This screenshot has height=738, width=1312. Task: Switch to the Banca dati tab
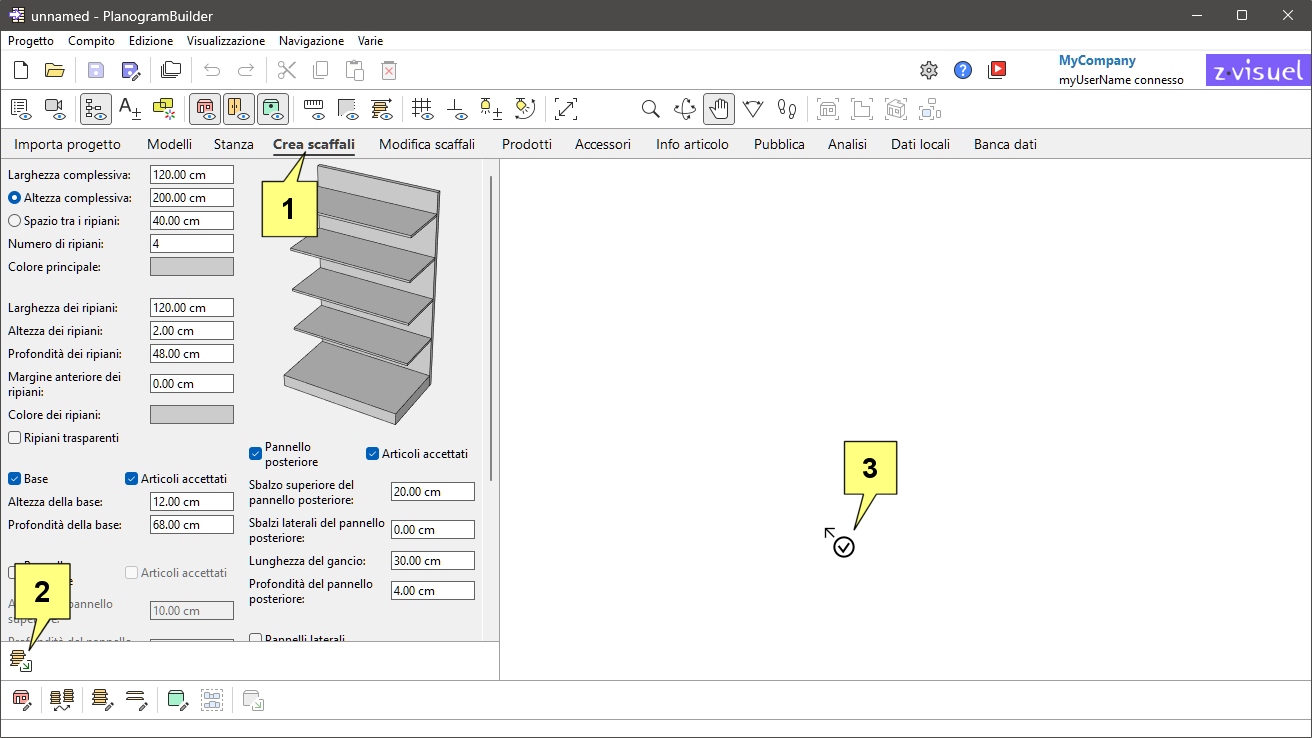pos(1005,144)
